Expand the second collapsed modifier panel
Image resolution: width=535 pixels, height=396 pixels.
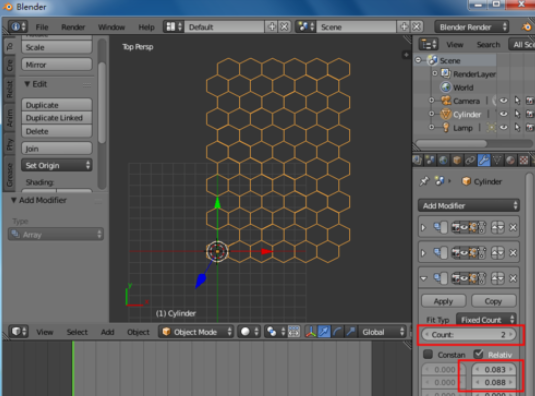(x=423, y=253)
